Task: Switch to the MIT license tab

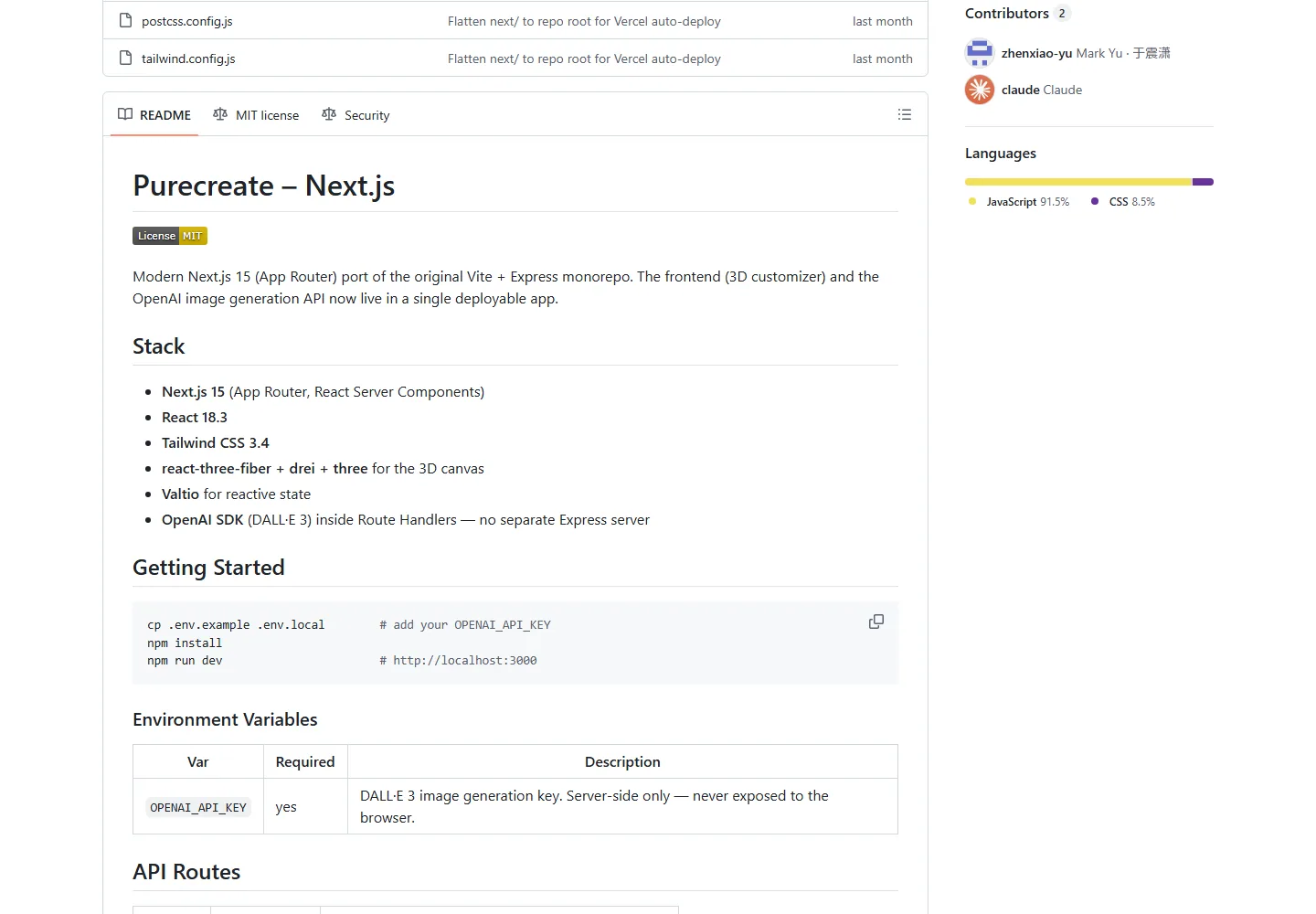Action: (x=256, y=115)
